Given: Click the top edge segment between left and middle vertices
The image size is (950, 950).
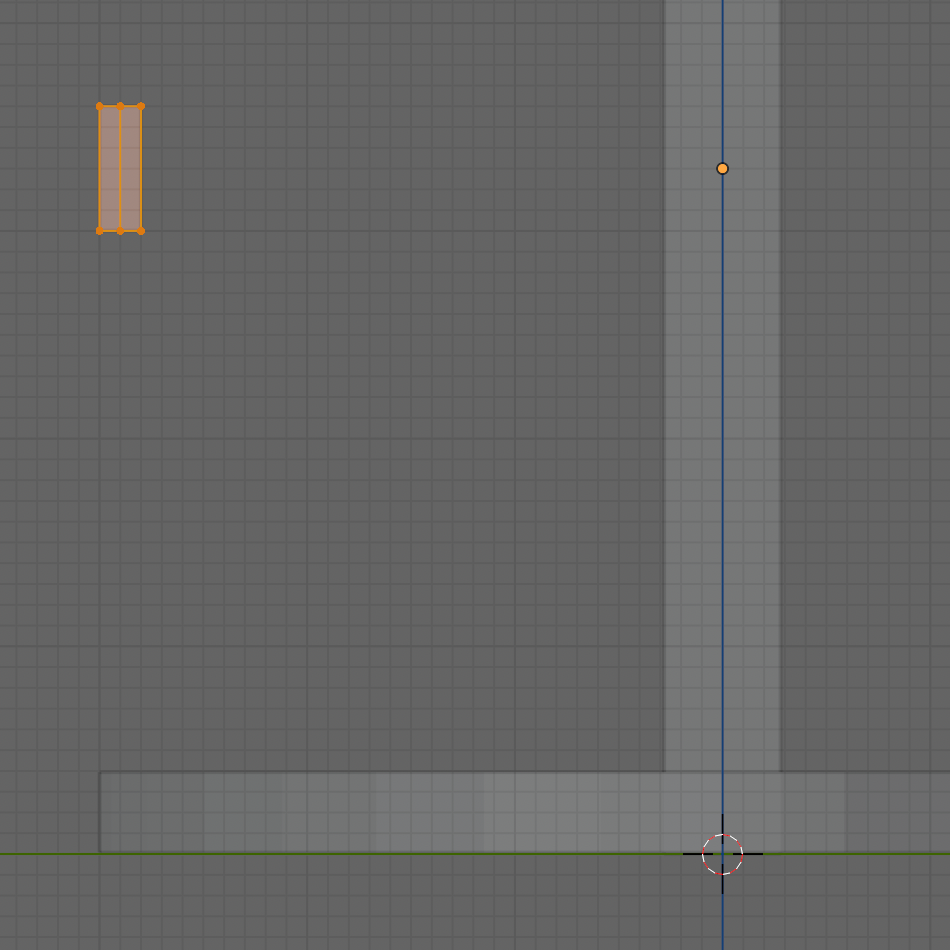Looking at the screenshot, I should pyautogui.click(x=110, y=106).
